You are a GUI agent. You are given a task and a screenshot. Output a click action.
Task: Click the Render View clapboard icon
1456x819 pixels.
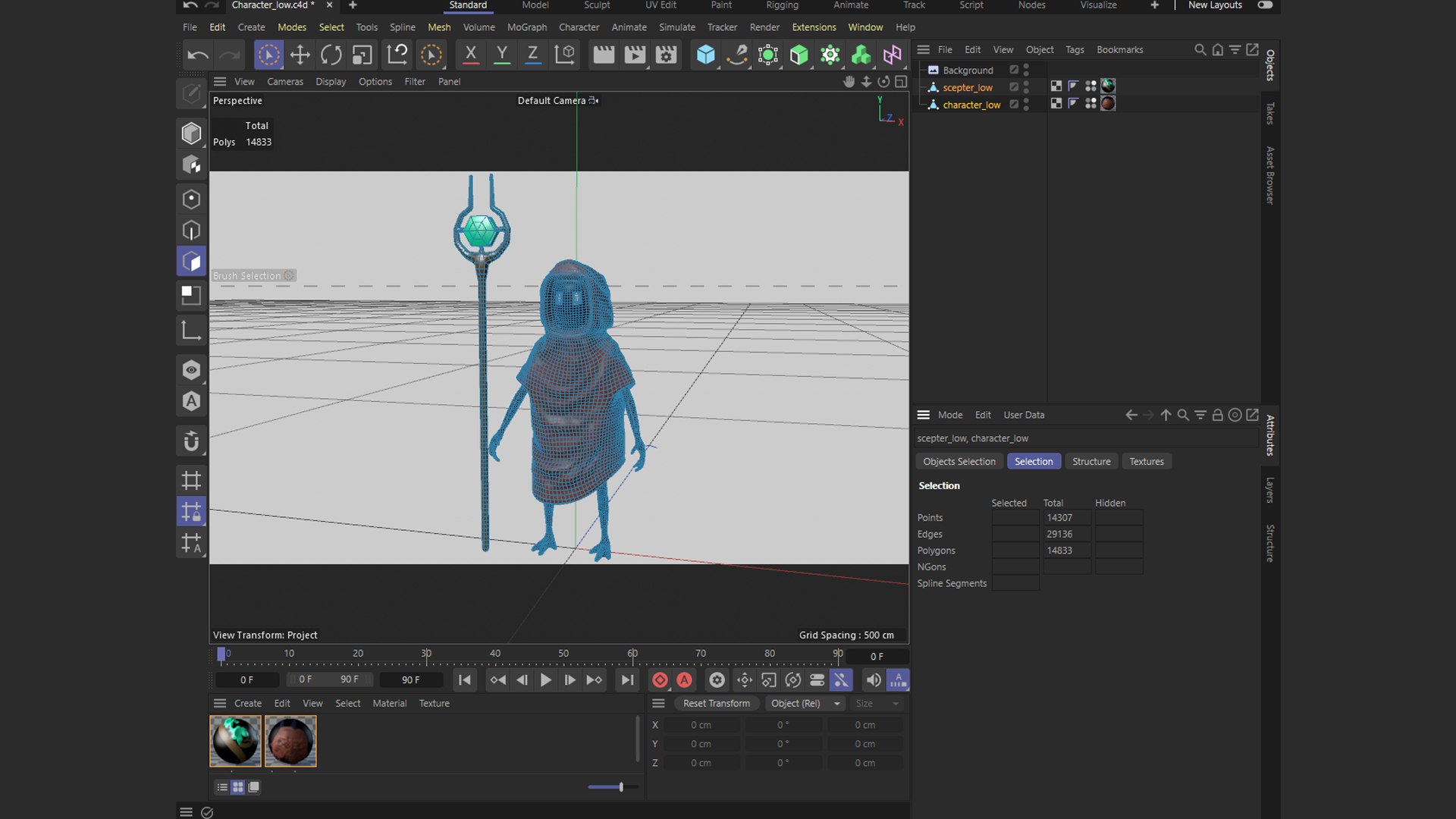pos(604,55)
